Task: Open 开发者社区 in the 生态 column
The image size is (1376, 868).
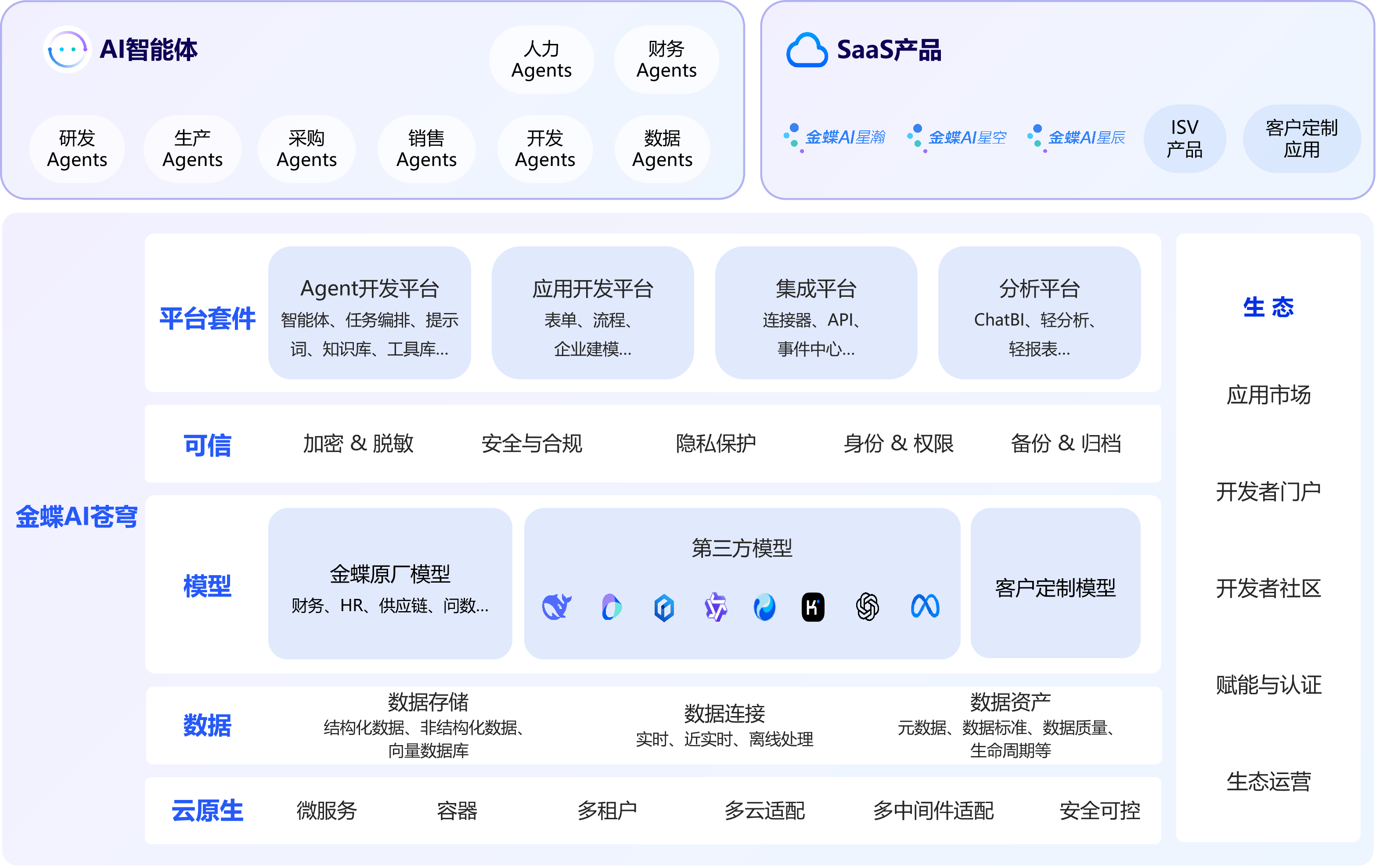Action: tap(1268, 588)
